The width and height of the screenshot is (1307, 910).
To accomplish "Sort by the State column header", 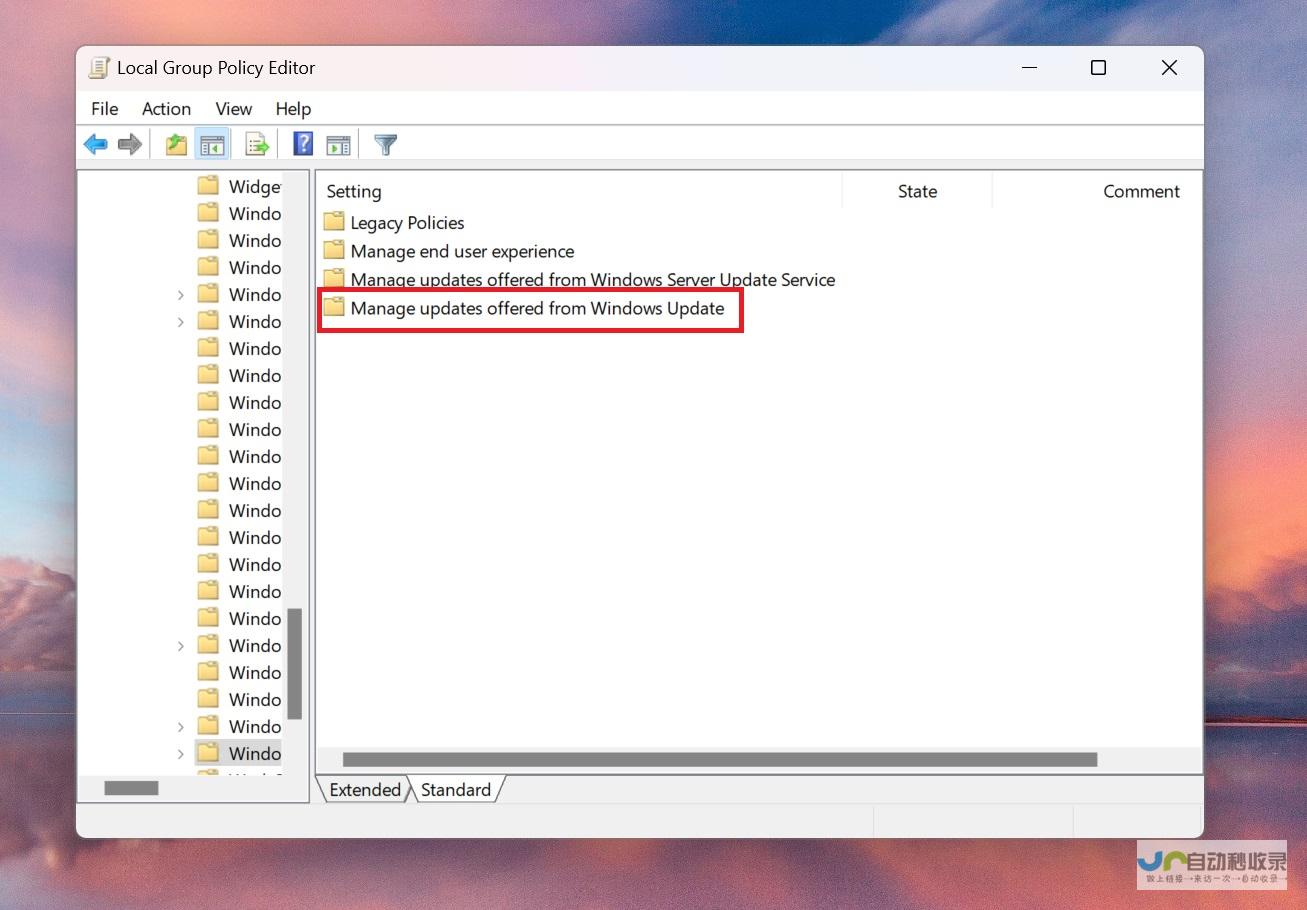I will (x=917, y=191).
